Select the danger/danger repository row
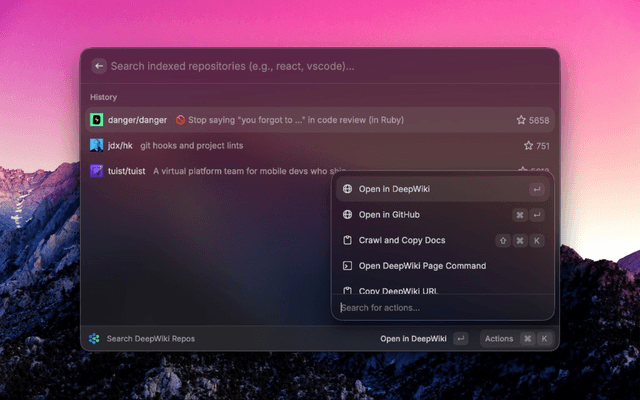640x400 pixels. point(320,120)
